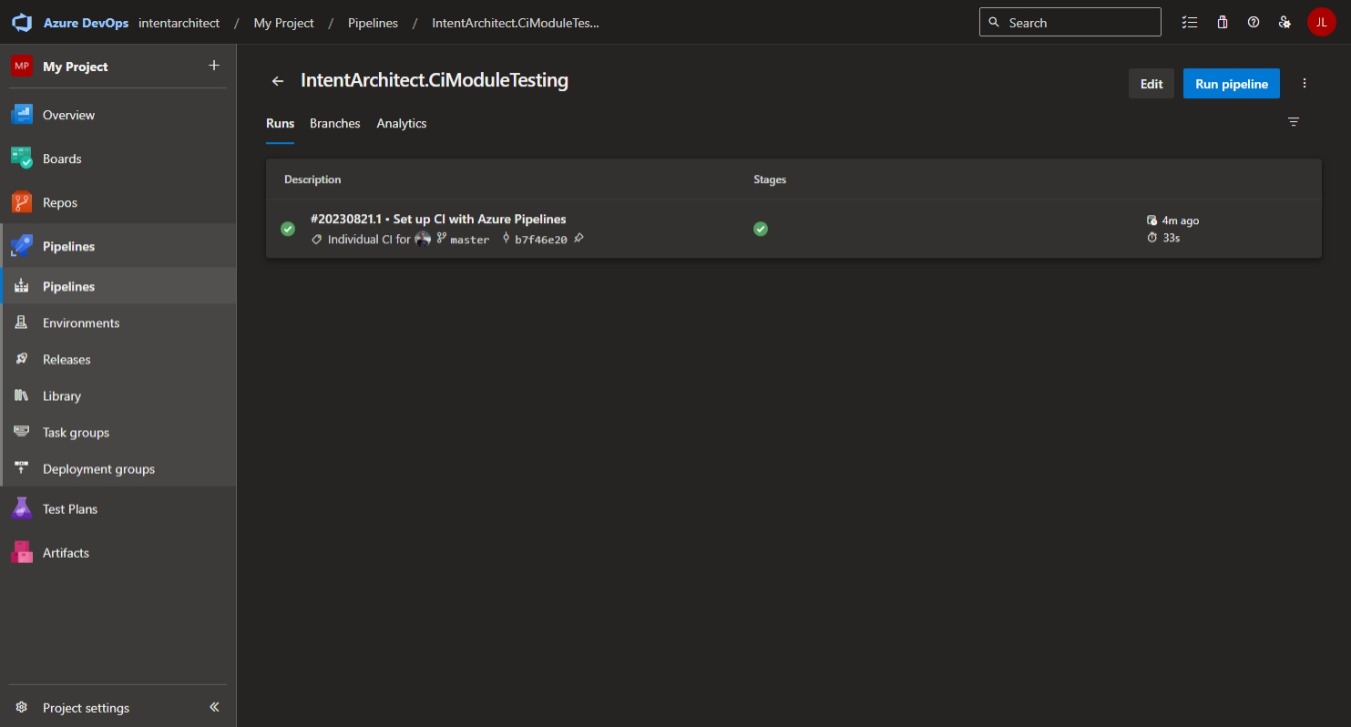Open the More actions vertical ellipsis
The height and width of the screenshot is (727, 1351).
tap(1304, 84)
